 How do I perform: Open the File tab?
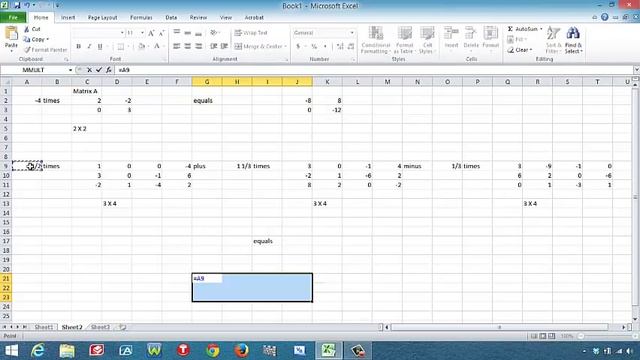[x=13, y=18]
